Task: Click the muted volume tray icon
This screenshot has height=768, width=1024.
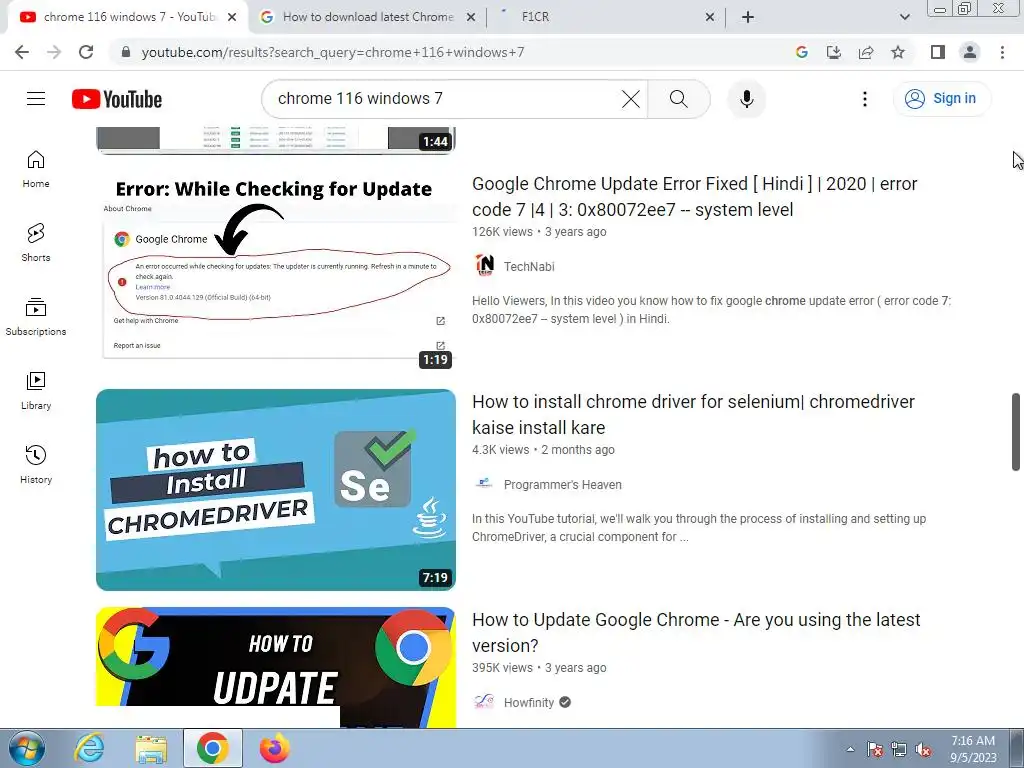Action: coord(923,749)
